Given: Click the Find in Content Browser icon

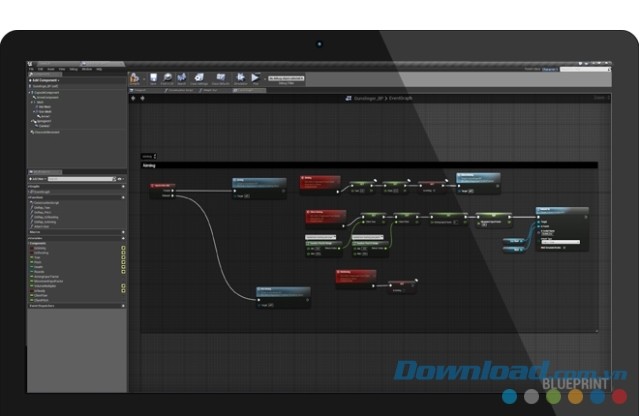Looking at the screenshot, I should 167,77.
